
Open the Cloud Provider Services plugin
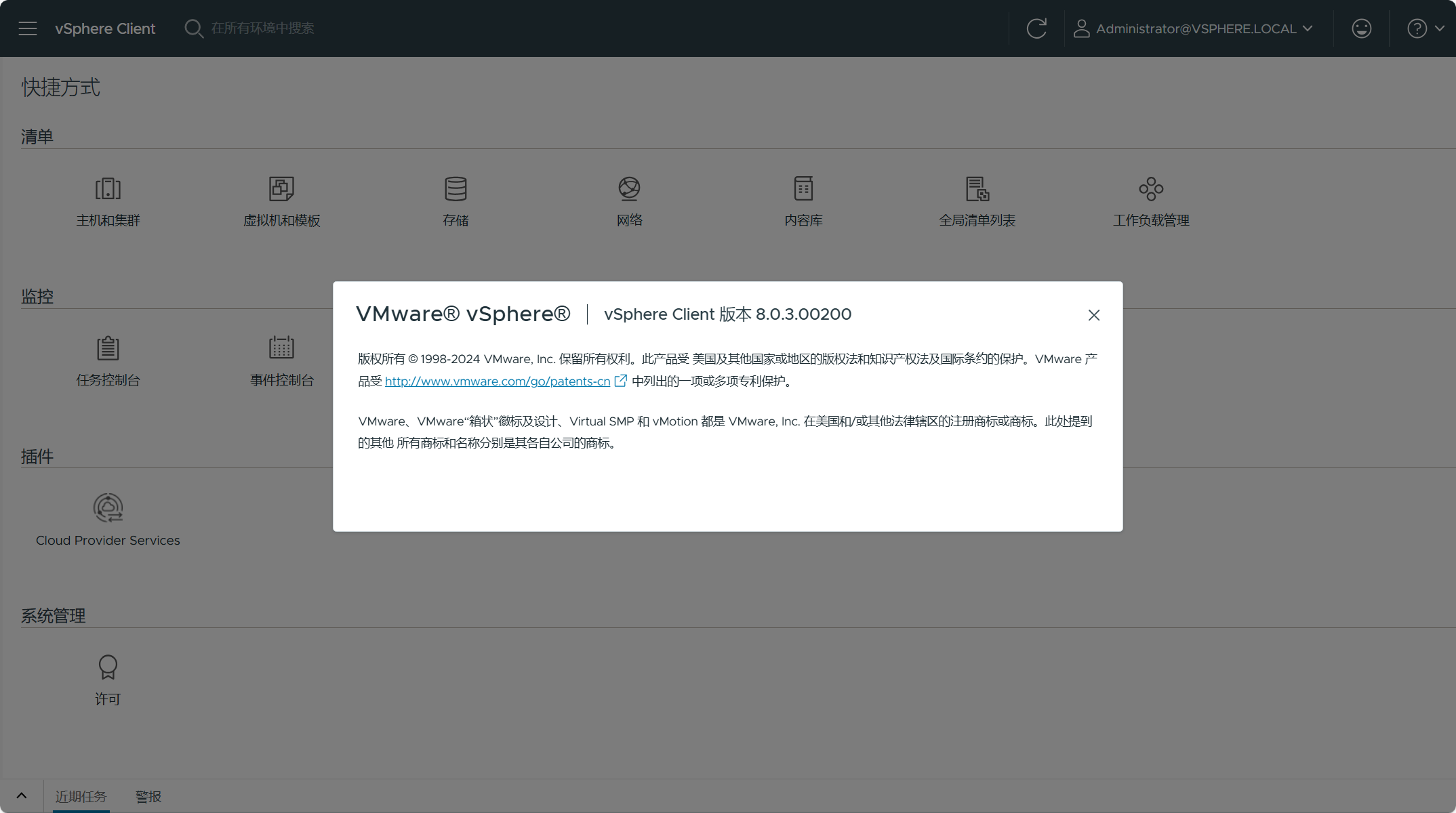point(108,520)
